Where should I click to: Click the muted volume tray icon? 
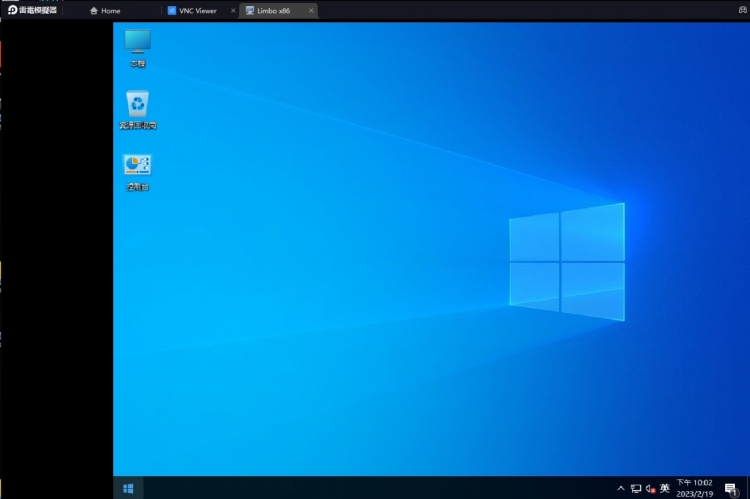[x=650, y=488]
